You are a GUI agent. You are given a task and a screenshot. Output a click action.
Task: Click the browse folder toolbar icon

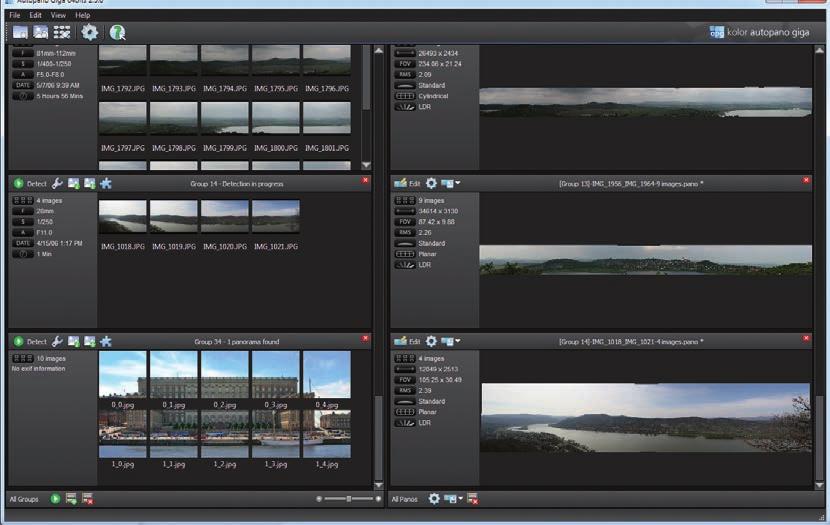[41, 32]
